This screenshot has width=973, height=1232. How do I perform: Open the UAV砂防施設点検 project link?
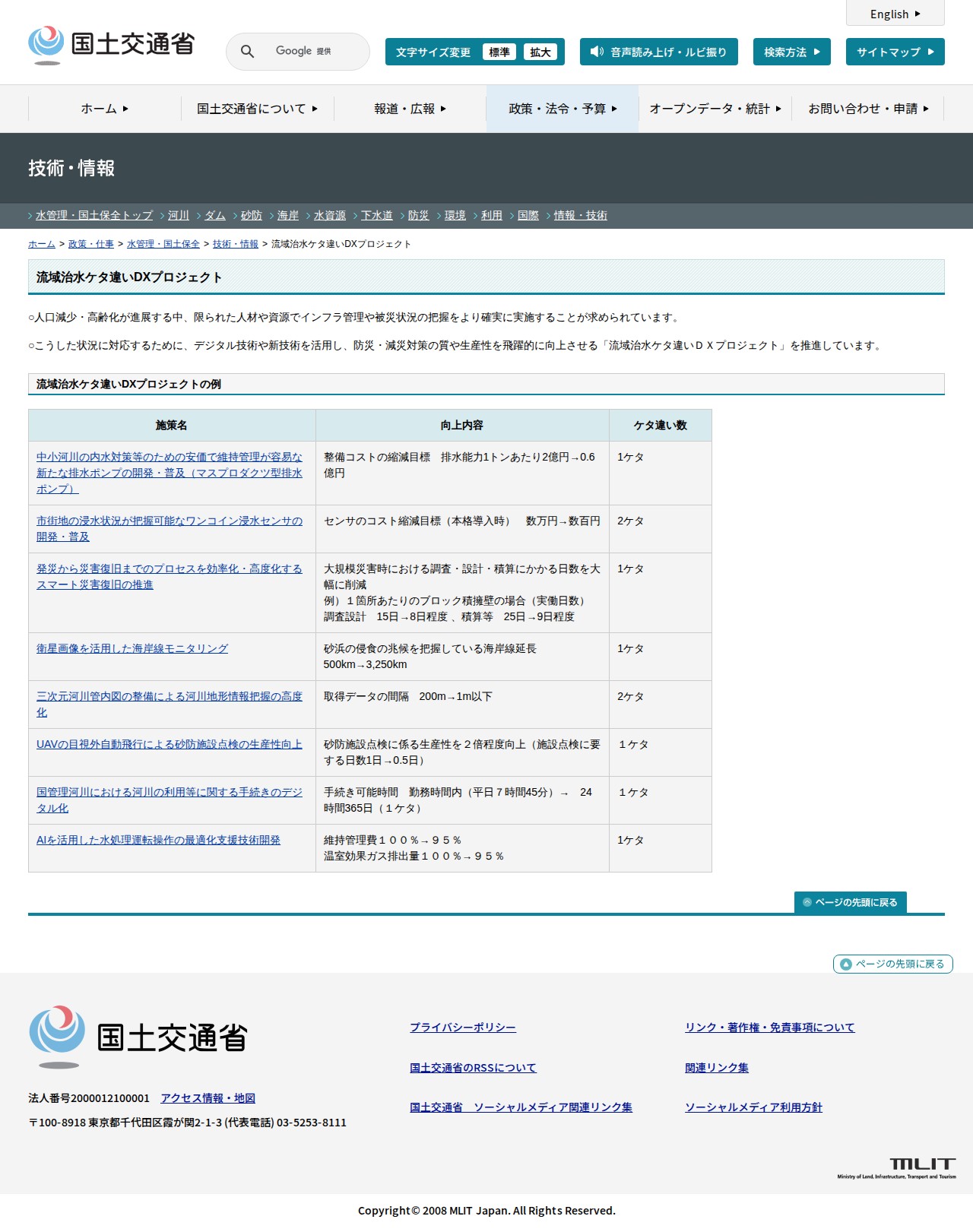click(170, 745)
